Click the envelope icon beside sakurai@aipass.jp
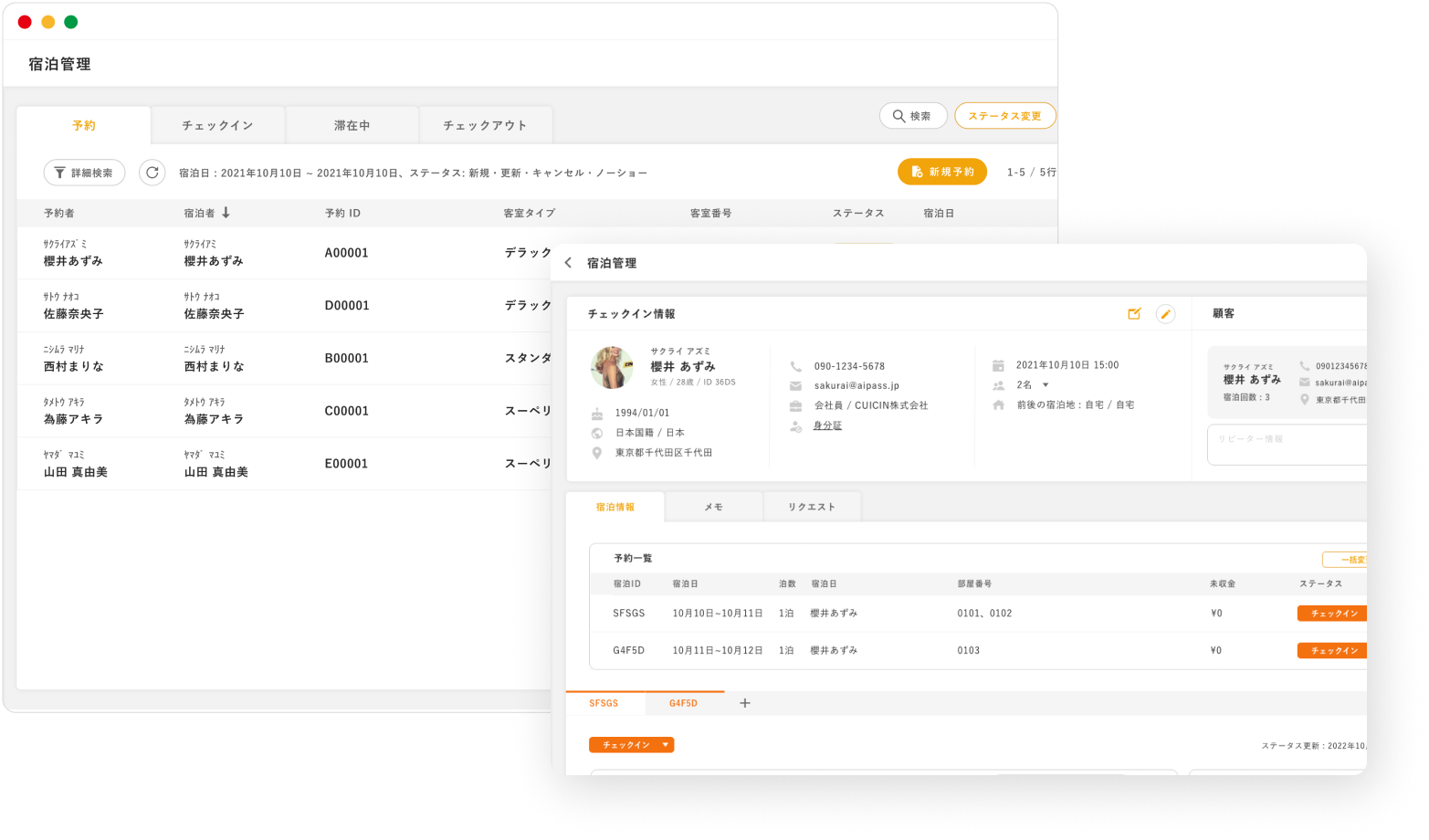The image size is (1429, 840). pyautogui.click(x=795, y=384)
